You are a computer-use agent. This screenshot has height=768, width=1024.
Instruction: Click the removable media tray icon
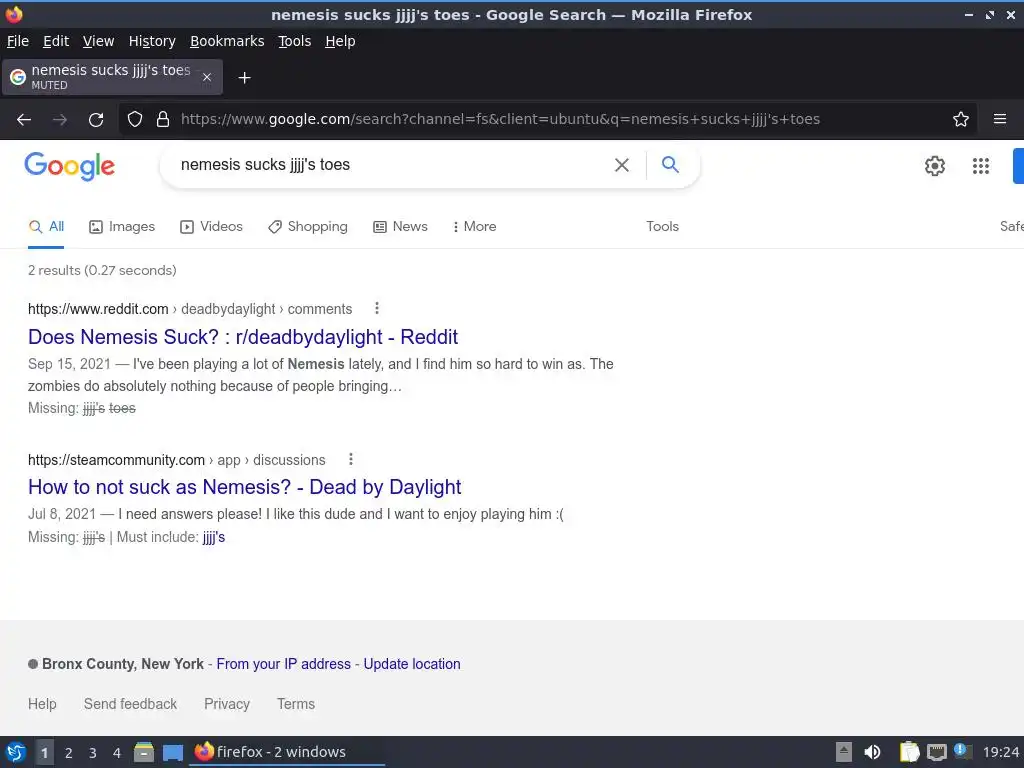844,752
